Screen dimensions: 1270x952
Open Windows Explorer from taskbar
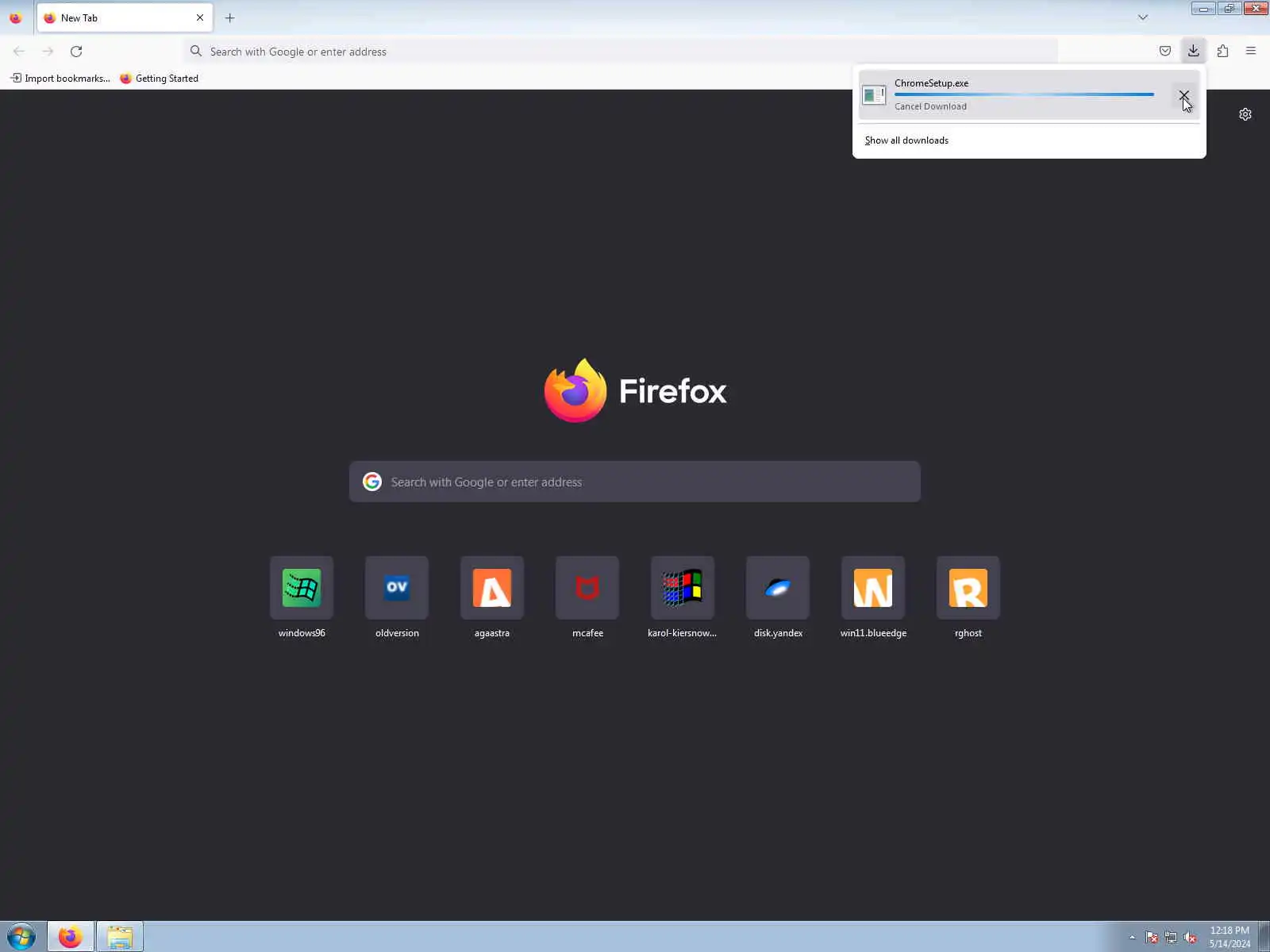coord(120,937)
